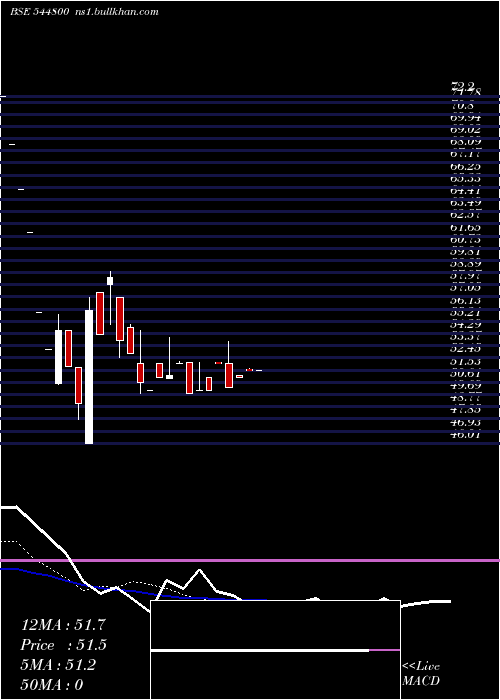This screenshot has width=500, height=700.
Task: Click the 69.94 price axis label
Action: [466, 118]
